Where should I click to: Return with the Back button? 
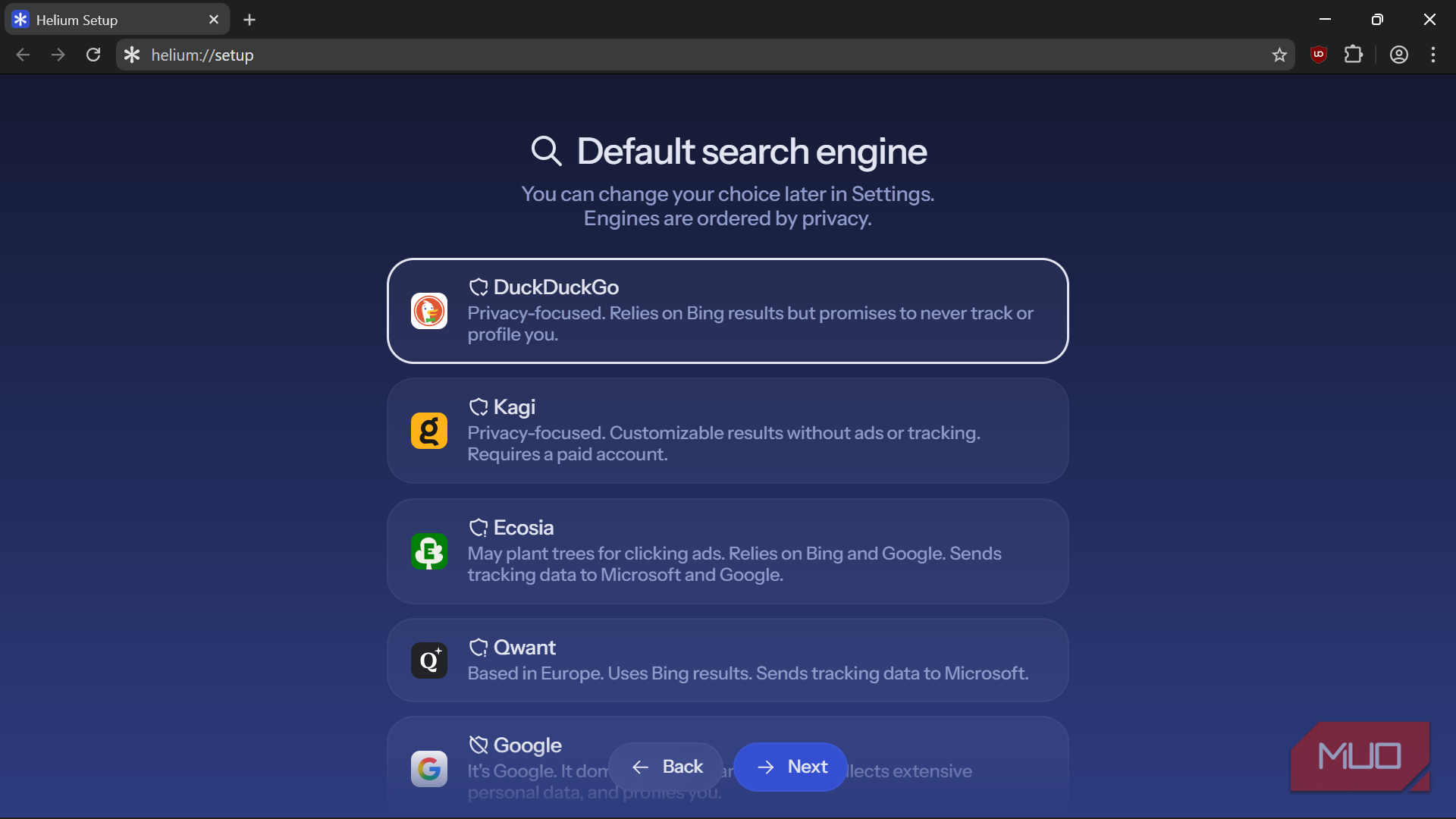point(666,767)
